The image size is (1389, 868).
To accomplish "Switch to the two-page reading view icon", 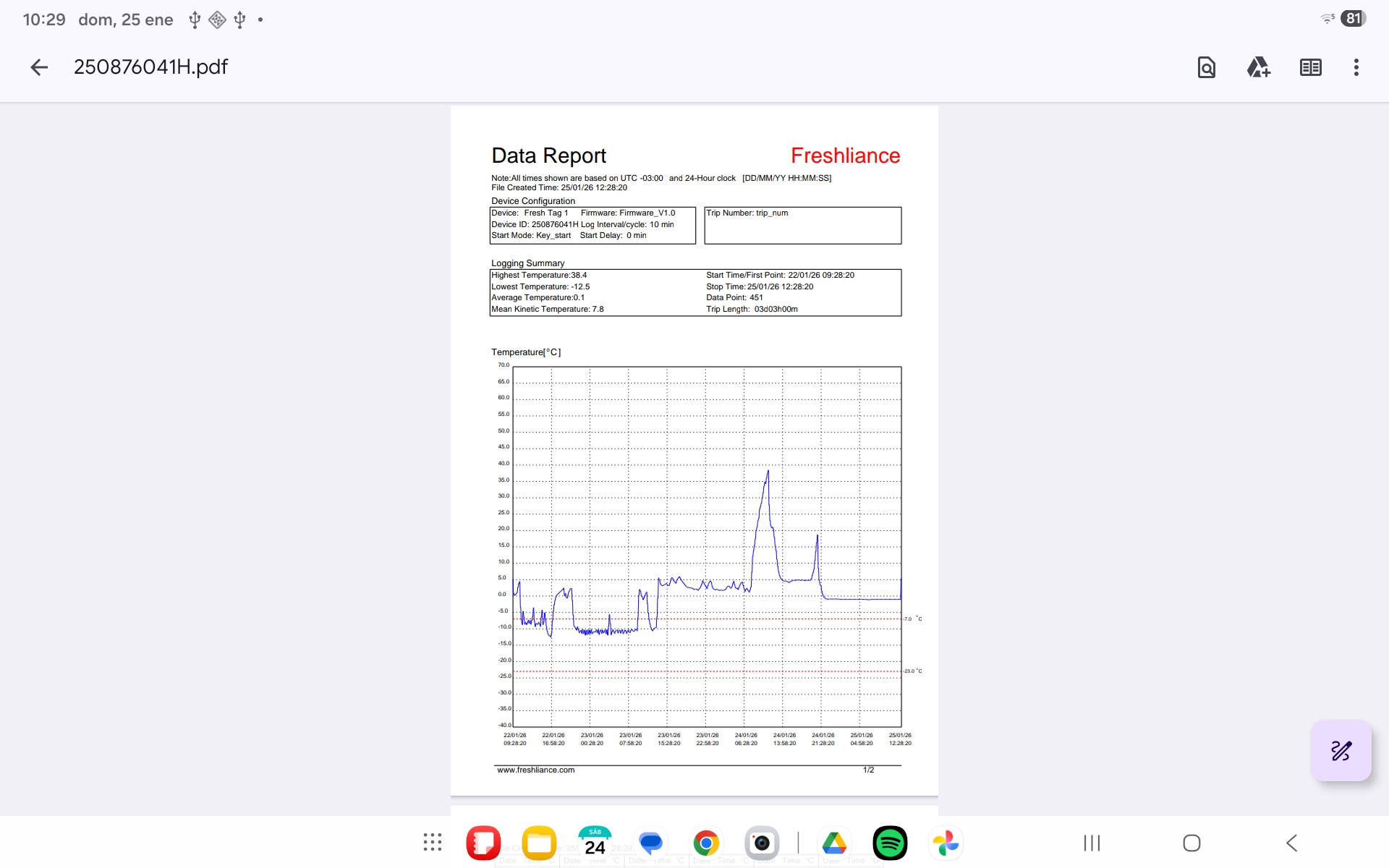I will [x=1310, y=67].
